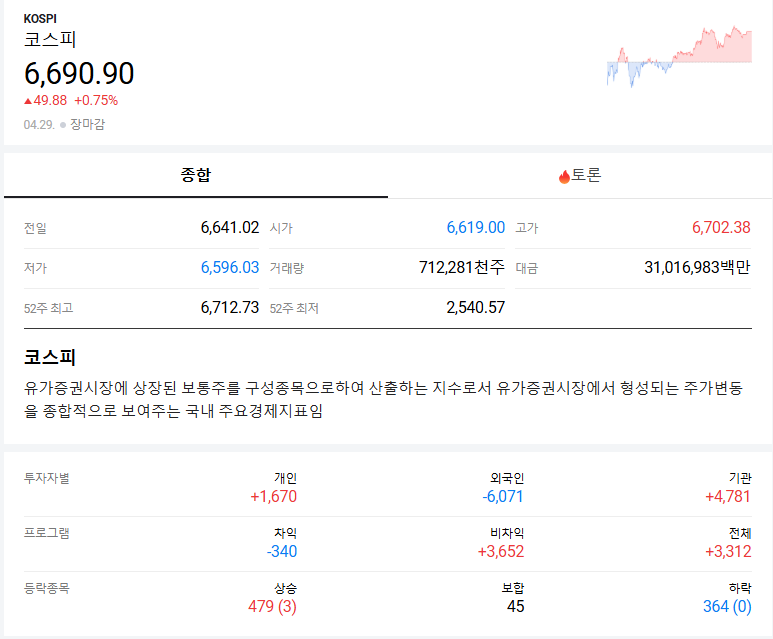This screenshot has width=773, height=639.
Task: Click the 개인 column header
Action: click(285, 478)
